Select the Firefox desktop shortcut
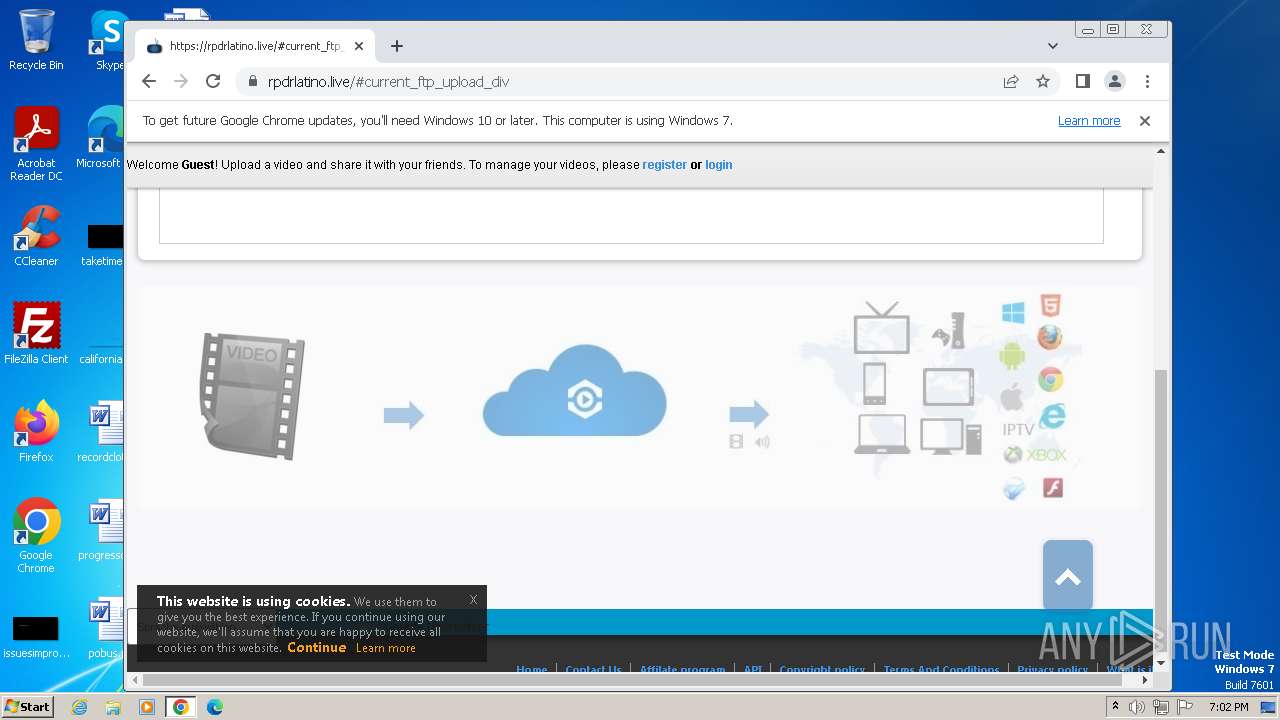Screen dimensions: 1280x720 point(36,432)
